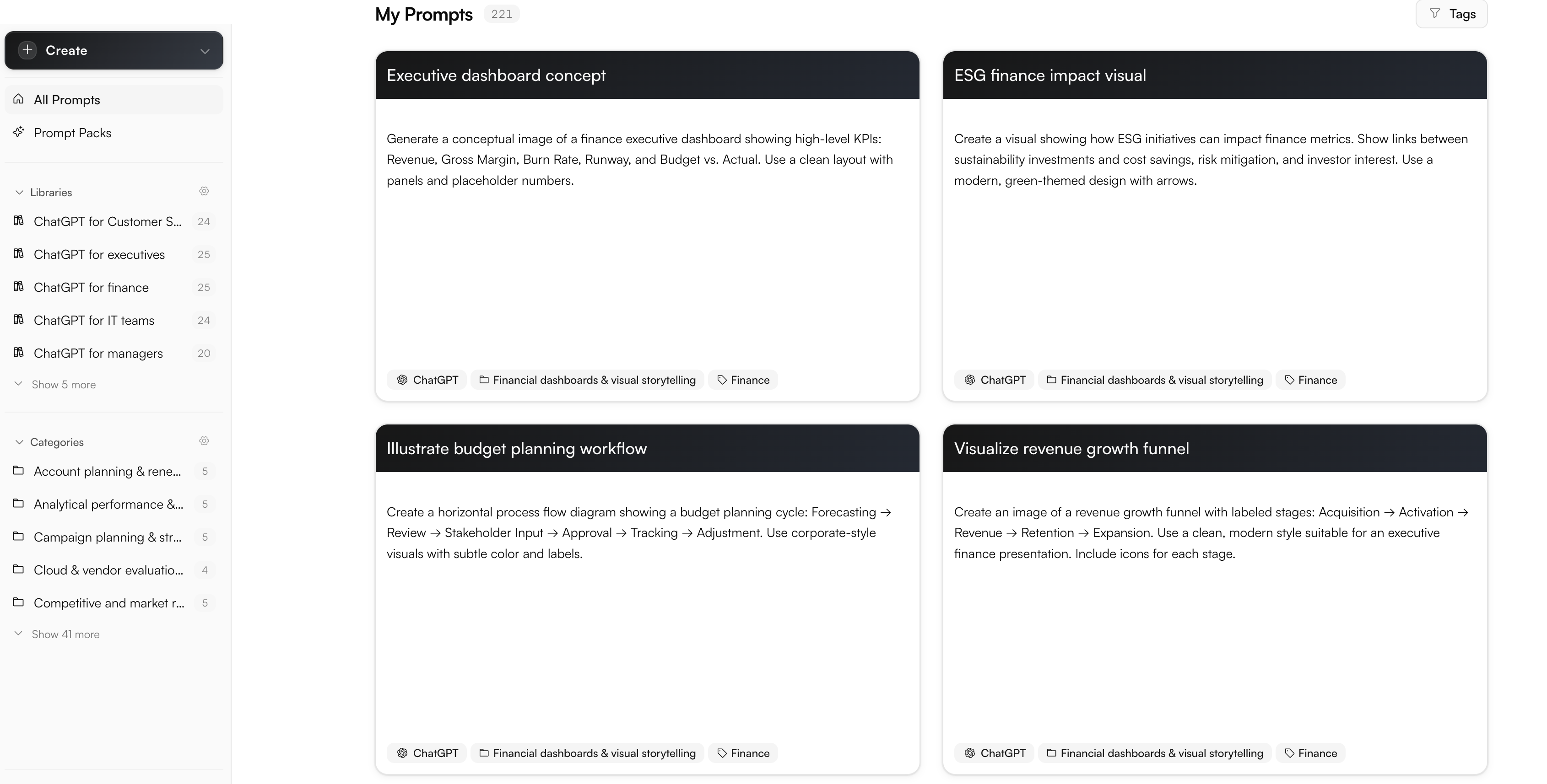Select ChatGPT for managers library
1547x784 pixels.
pos(98,354)
